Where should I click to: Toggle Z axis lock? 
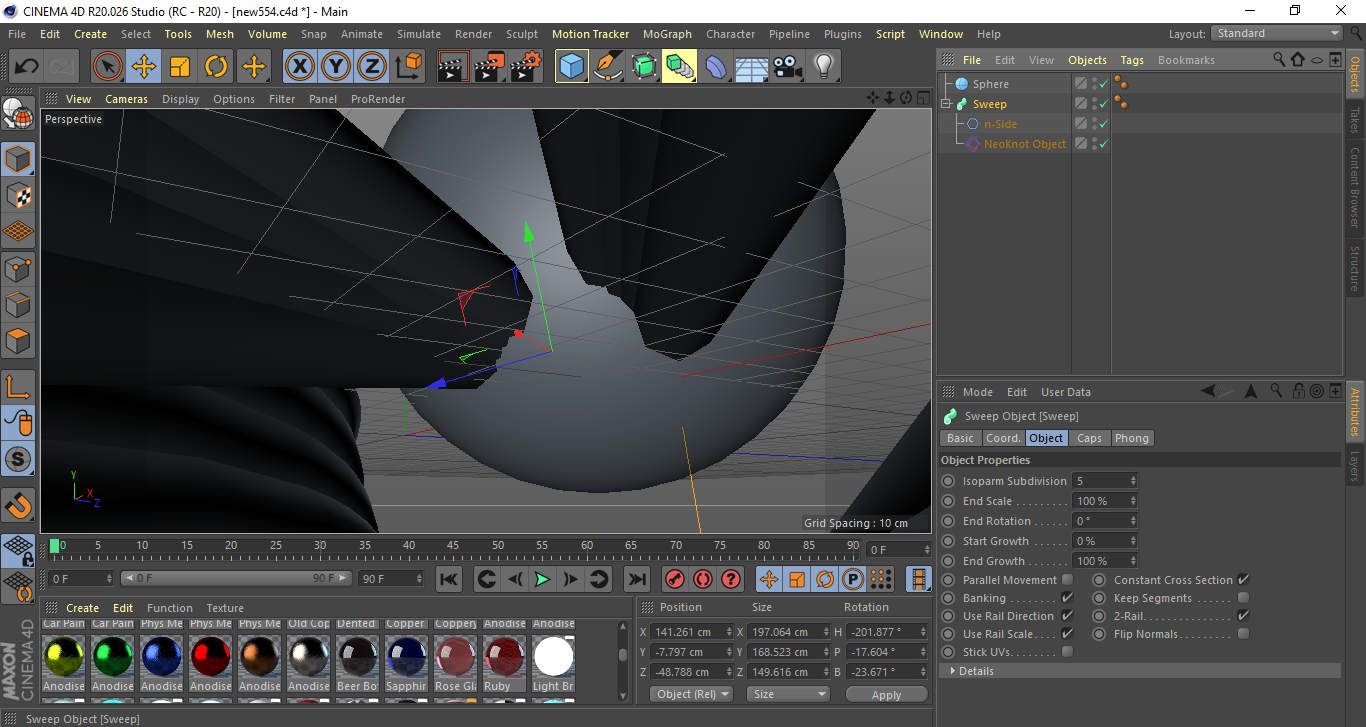[x=372, y=67]
